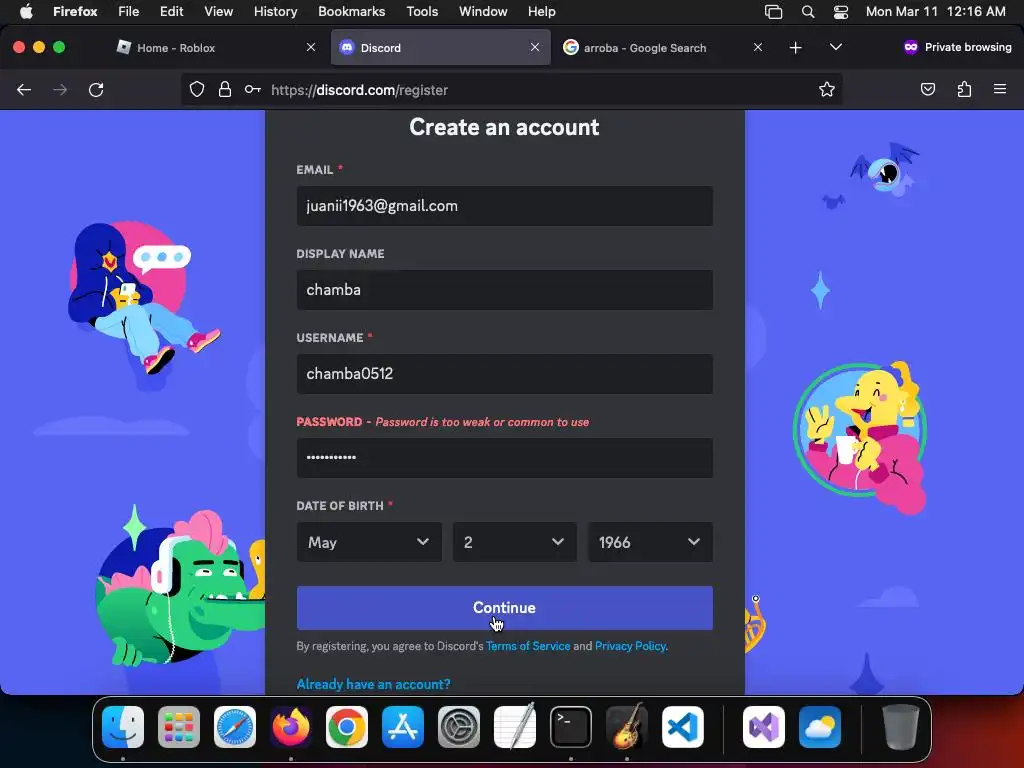1024x768 pixels.
Task: Open the Bookmarks menu
Action: click(x=351, y=11)
